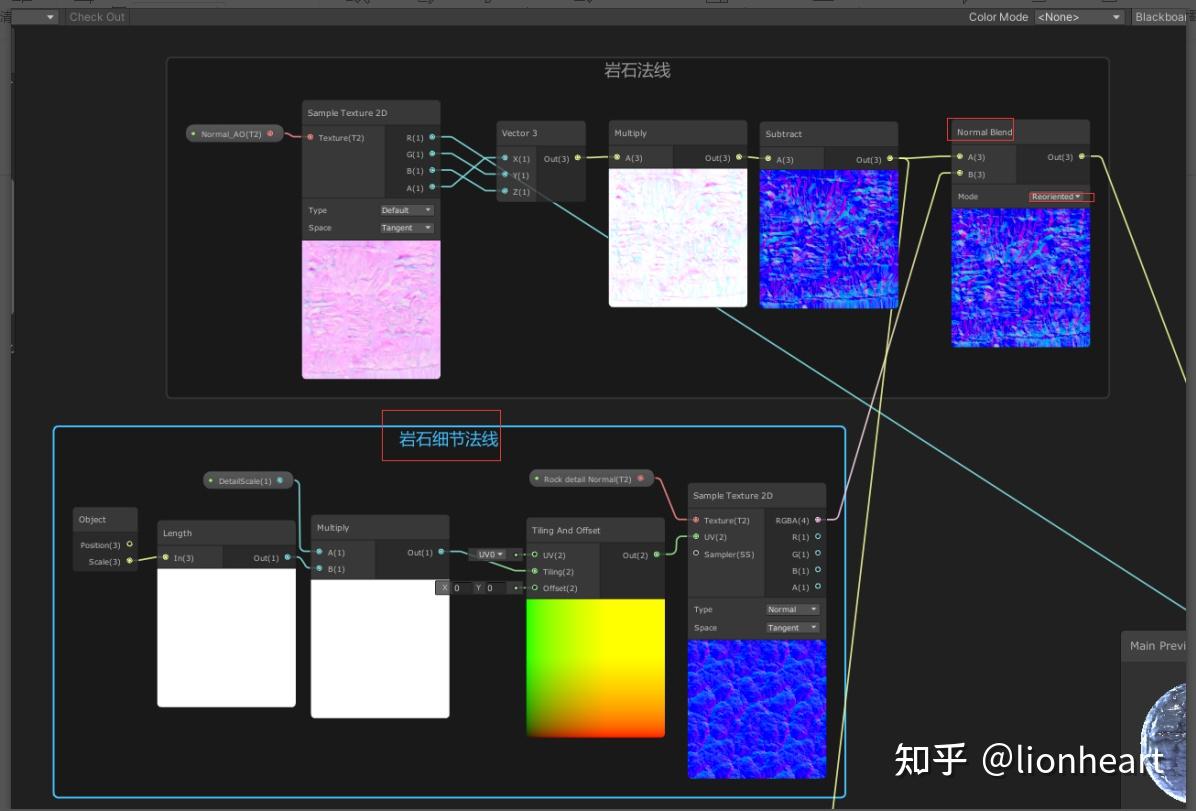Select the DetailScale(1) property node
Viewport: 1196px width, 811px height.
coord(248,481)
